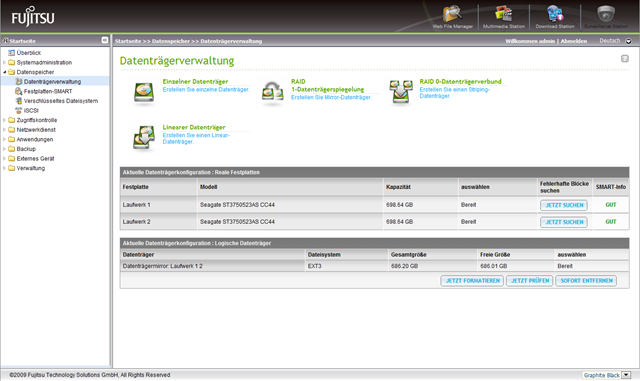Click JETZT SUCHEN for Laufwerk 2
The width and height of the screenshot is (640, 381).
click(x=564, y=222)
